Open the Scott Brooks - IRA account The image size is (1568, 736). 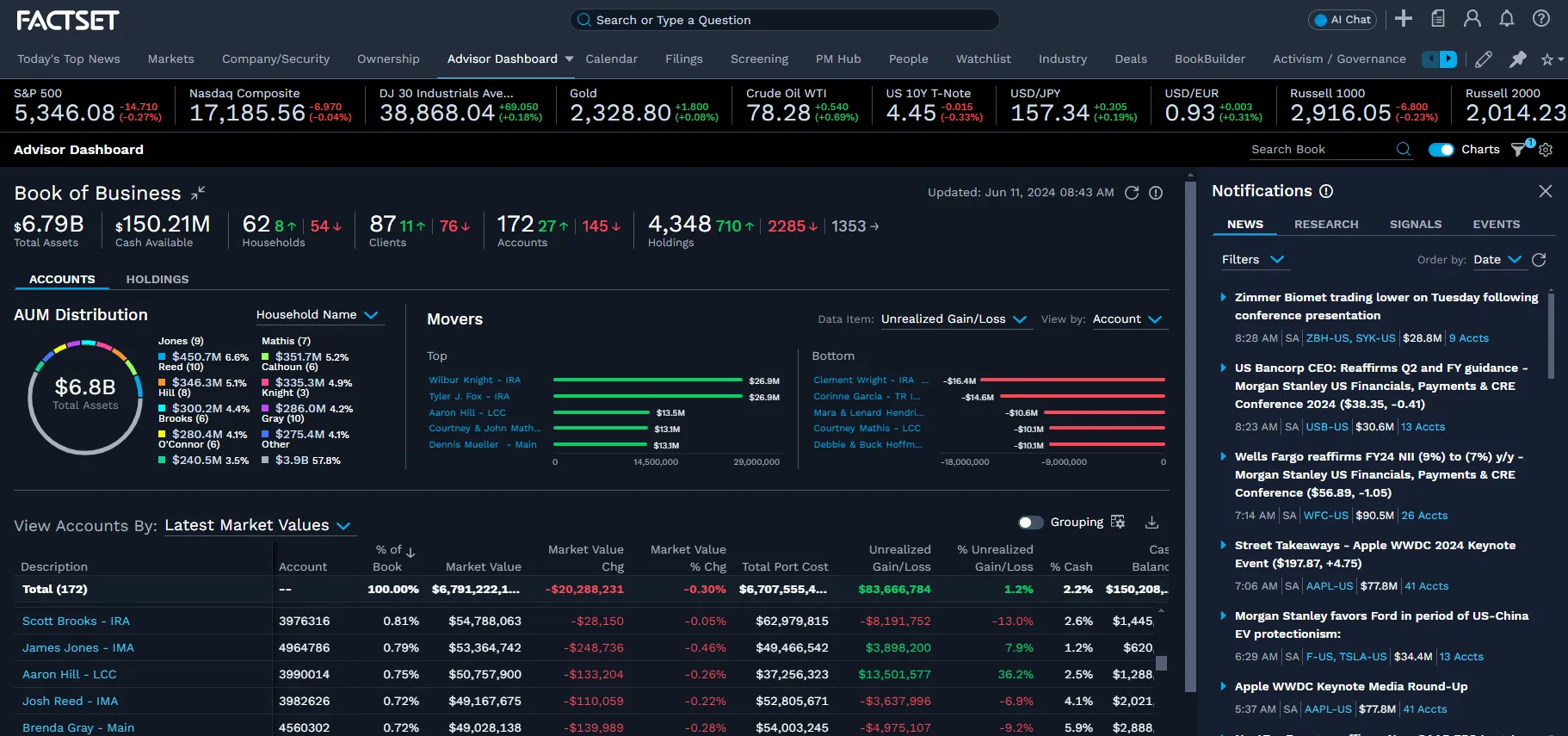[76, 622]
